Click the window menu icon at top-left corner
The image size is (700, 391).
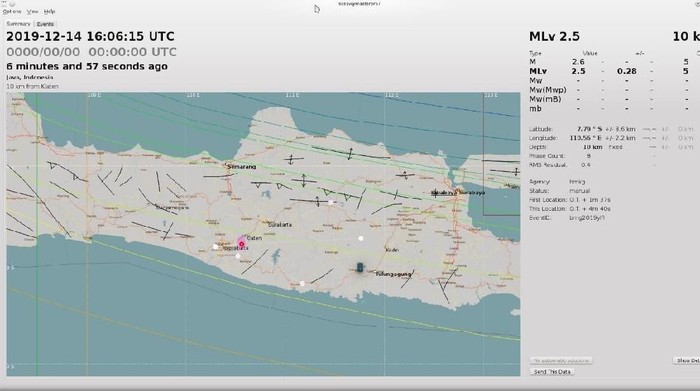coord(4,3)
